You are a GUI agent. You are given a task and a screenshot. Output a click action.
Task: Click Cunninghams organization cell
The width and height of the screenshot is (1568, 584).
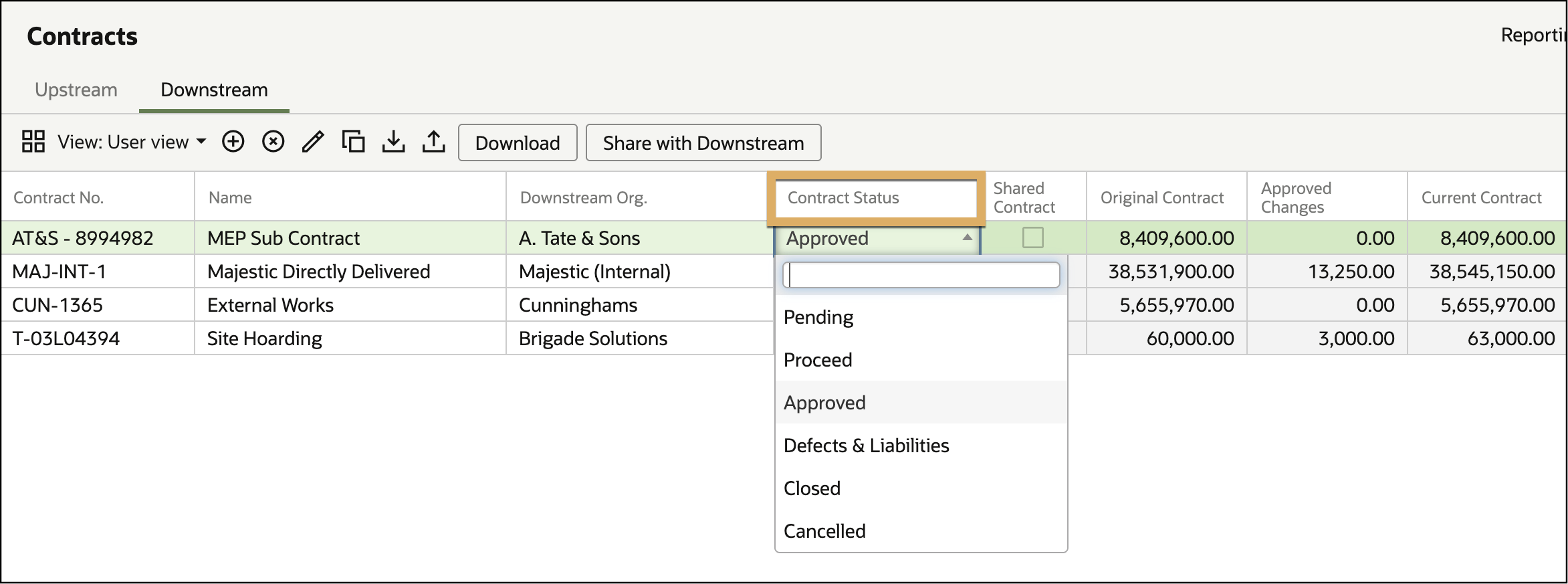[x=640, y=304]
